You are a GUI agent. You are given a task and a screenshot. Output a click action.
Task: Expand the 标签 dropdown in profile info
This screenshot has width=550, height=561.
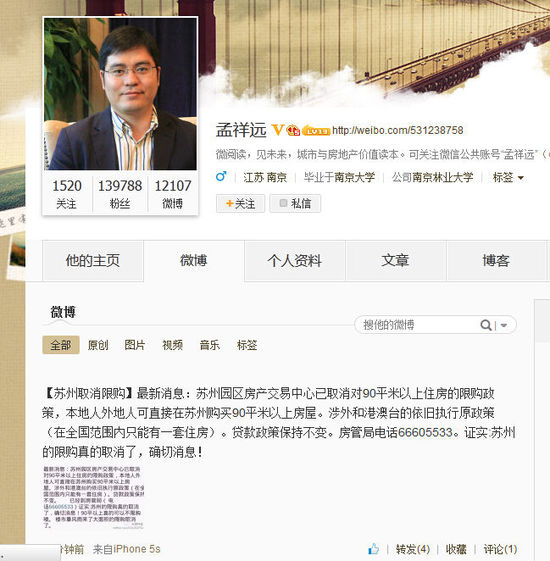[x=508, y=177]
